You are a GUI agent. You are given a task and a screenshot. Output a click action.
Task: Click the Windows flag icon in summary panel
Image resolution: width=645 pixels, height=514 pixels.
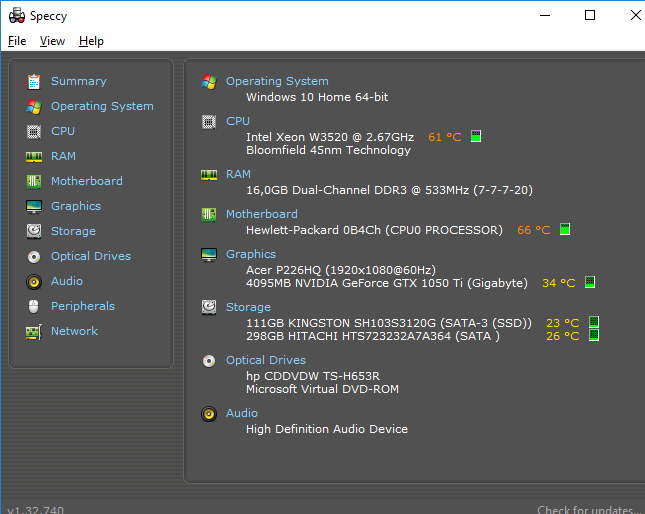pyautogui.click(x=209, y=81)
